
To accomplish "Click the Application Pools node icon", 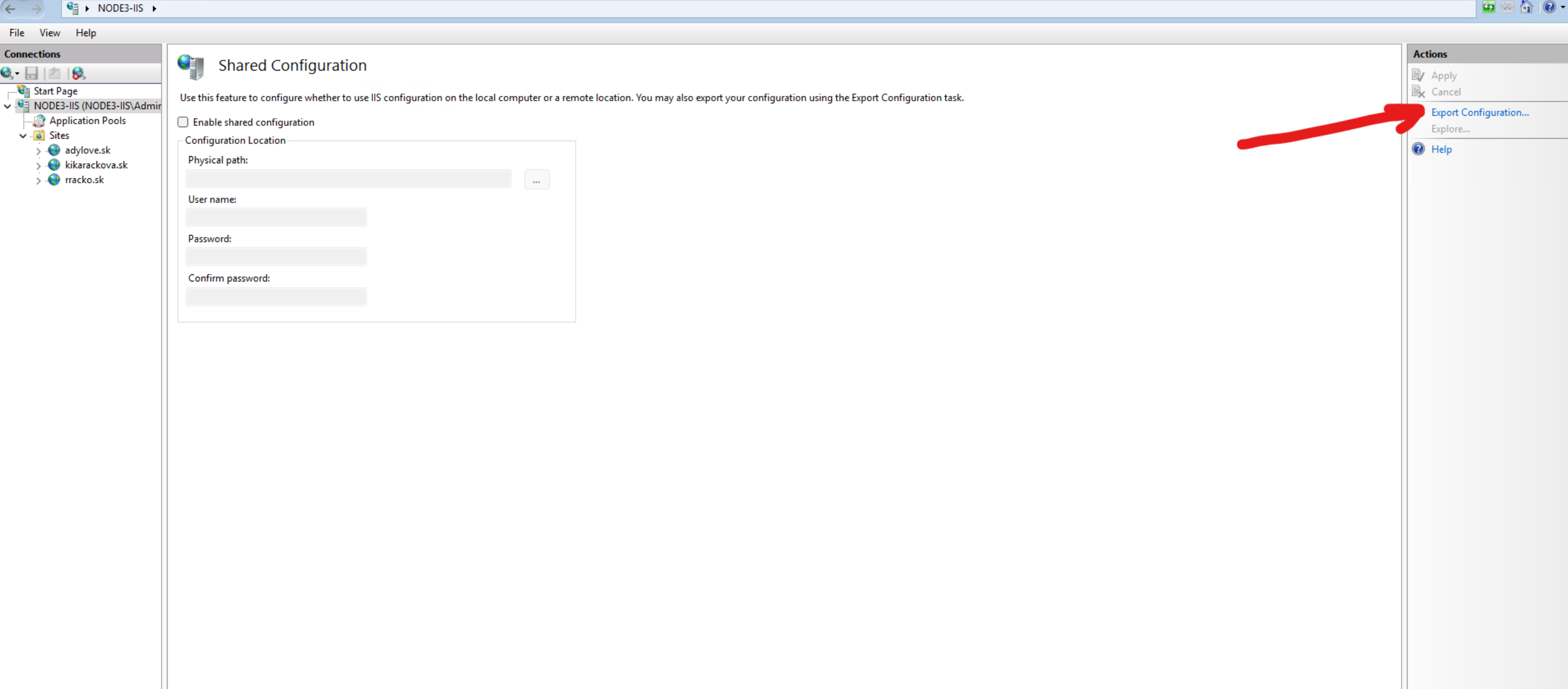I will [x=39, y=121].
